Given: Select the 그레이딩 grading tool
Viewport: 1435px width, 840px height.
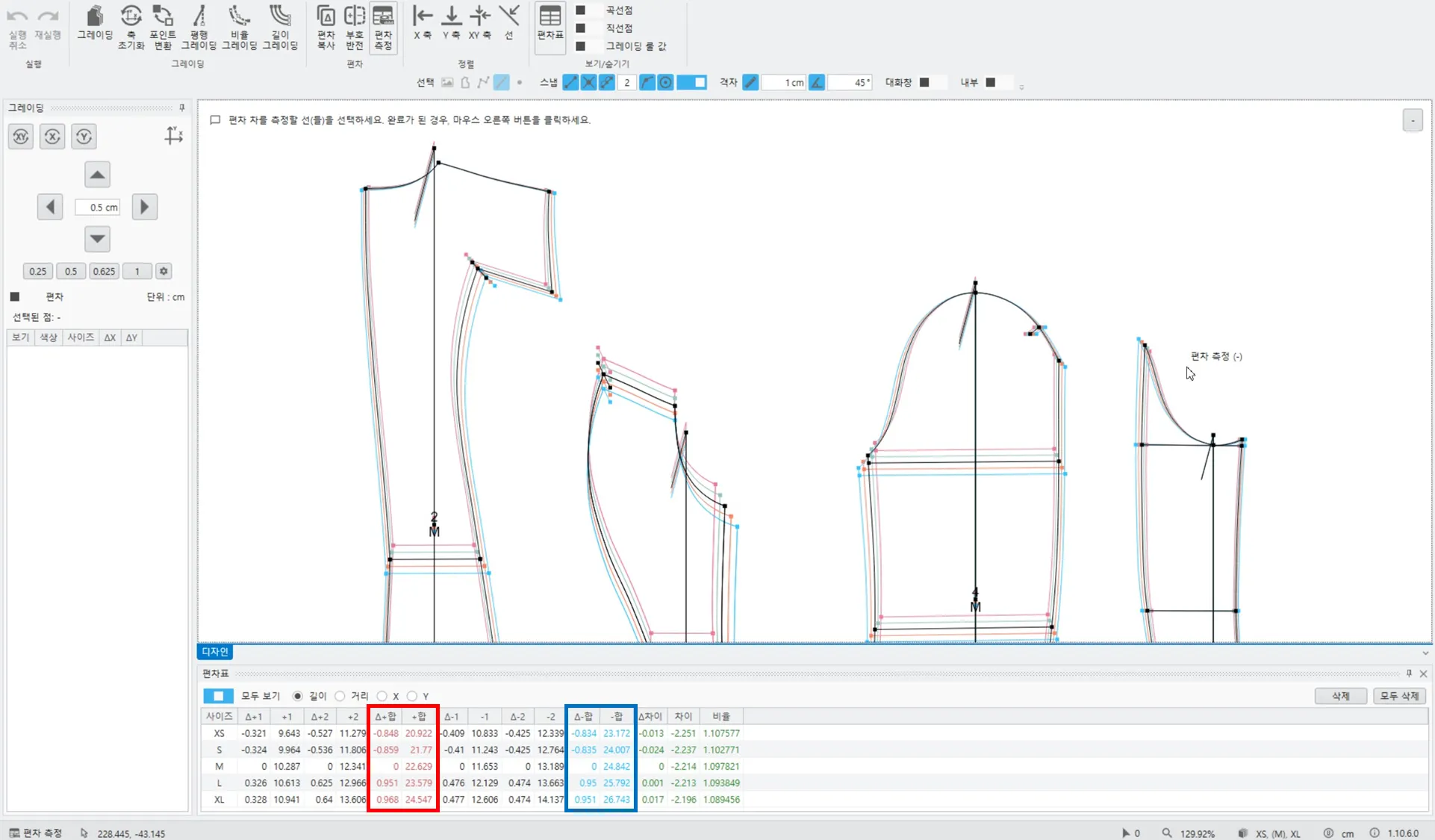Looking at the screenshot, I should pos(95,24).
